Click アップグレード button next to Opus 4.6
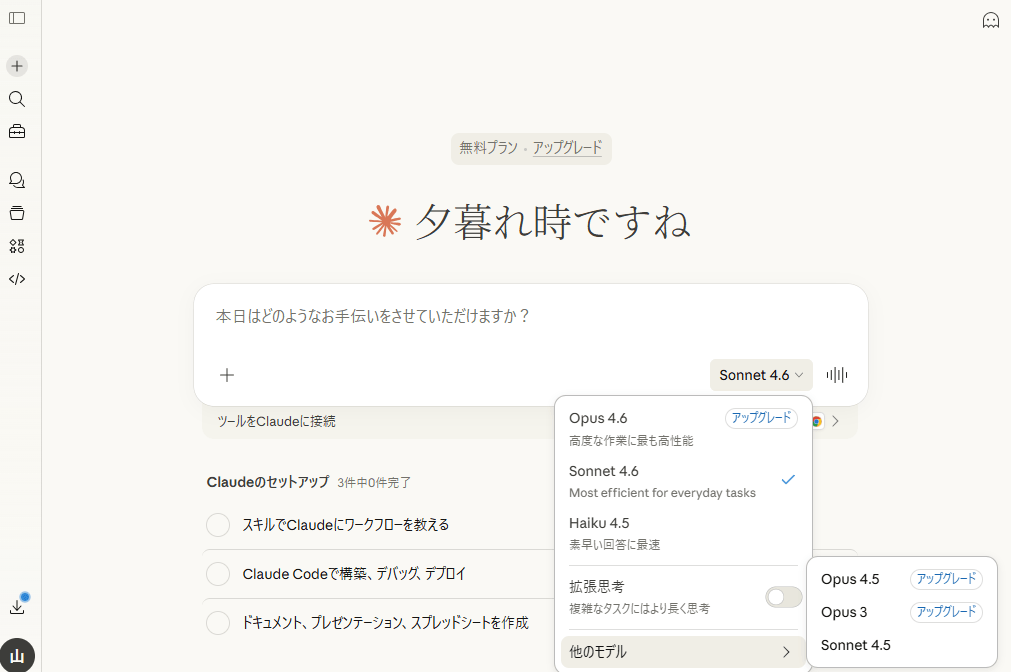The width and height of the screenshot is (1011, 672). coord(760,418)
